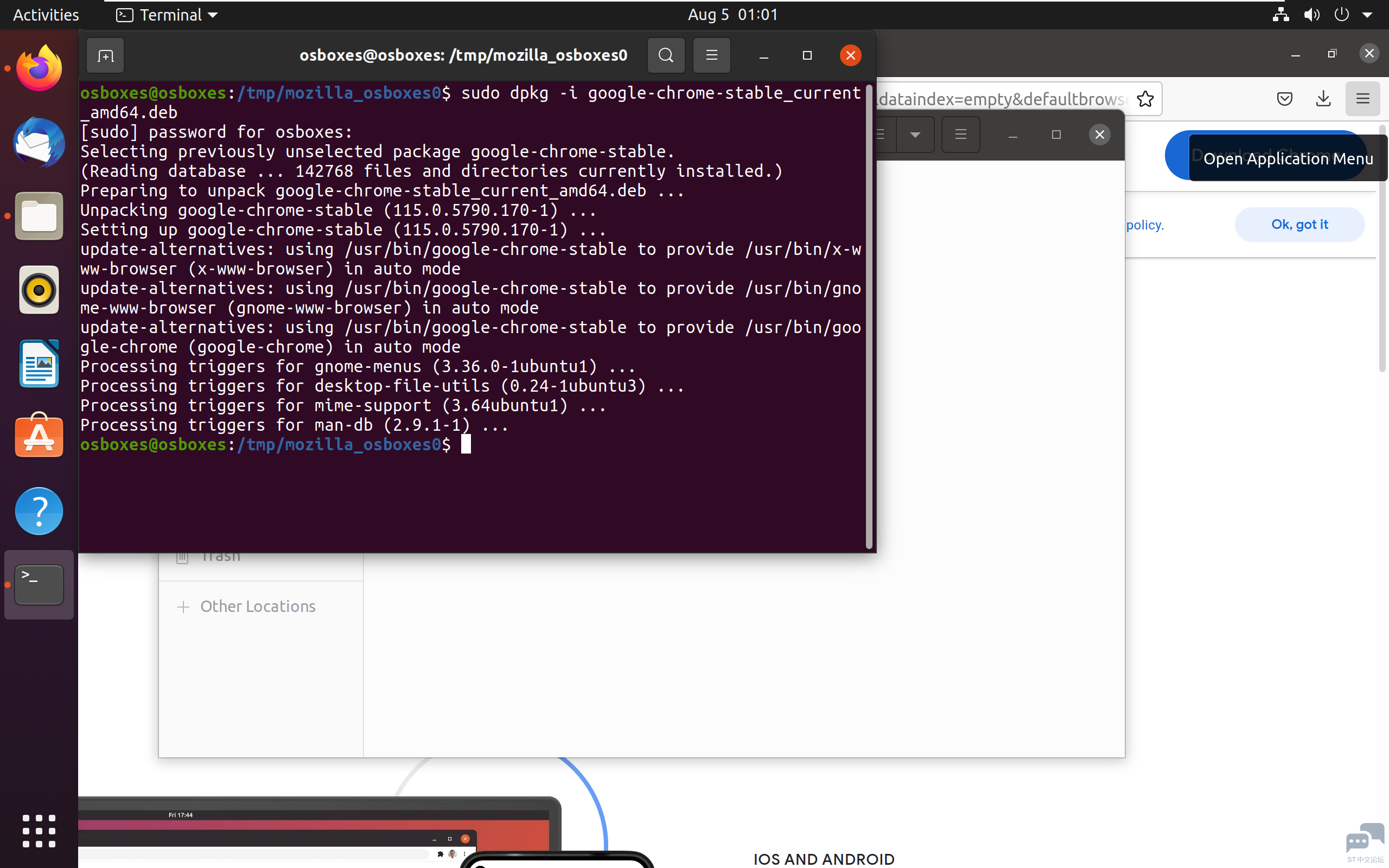The height and width of the screenshot is (868, 1389).
Task: Open the power icon in top bar
Action: [x=1342, y=14]
